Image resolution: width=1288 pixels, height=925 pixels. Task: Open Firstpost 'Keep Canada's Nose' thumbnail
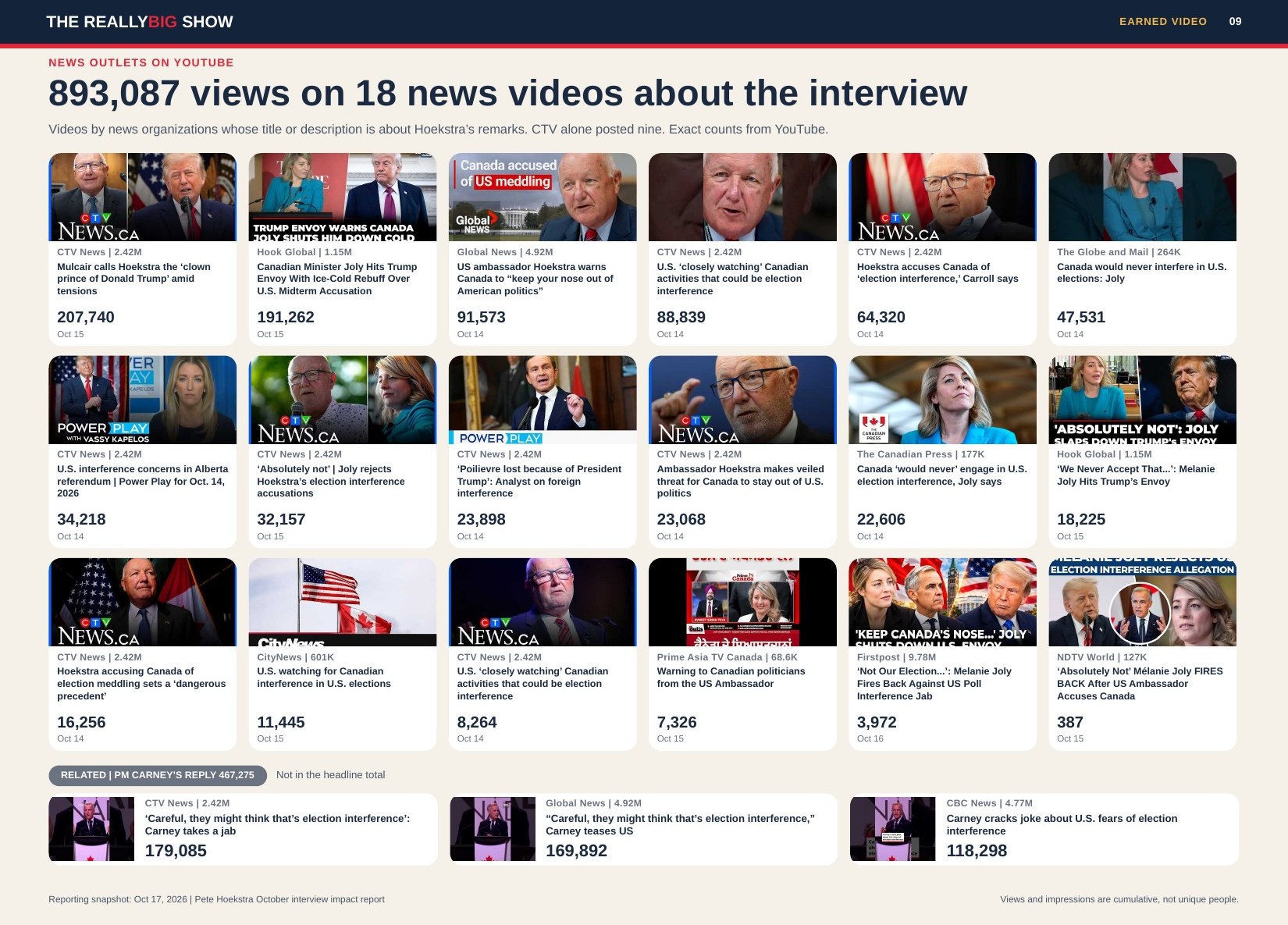[942, 602]
